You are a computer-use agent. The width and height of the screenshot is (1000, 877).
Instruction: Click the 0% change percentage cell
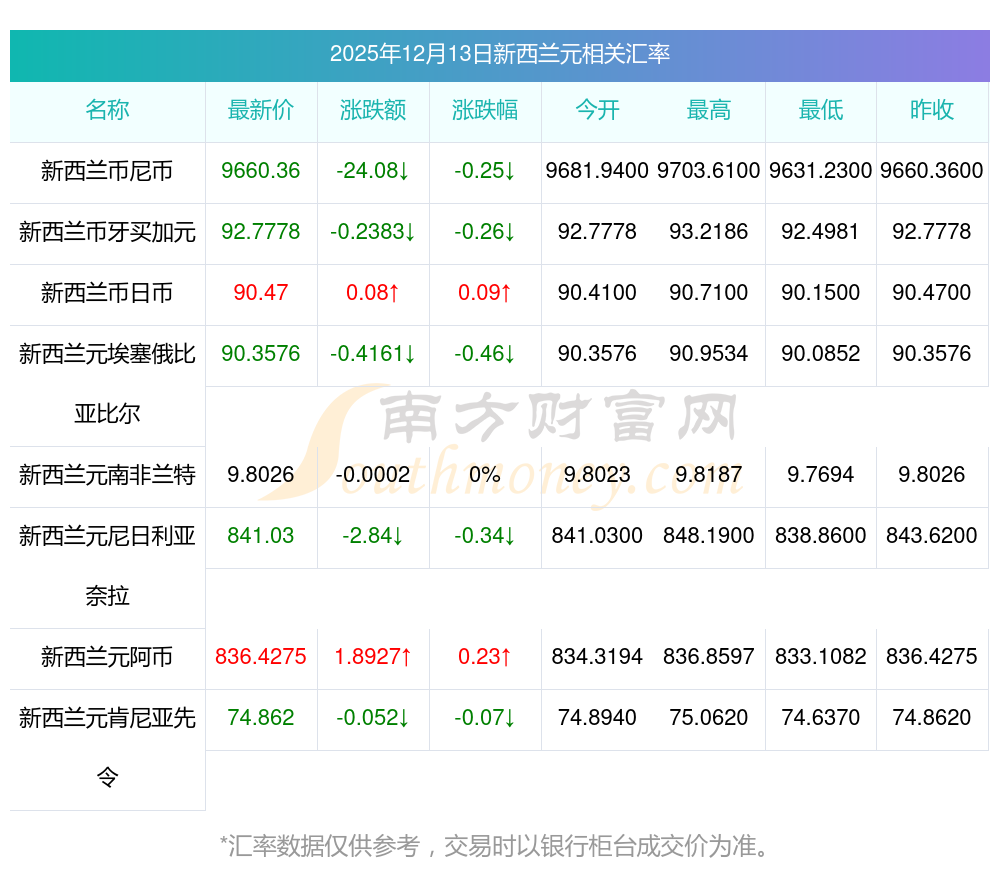(x=485, y=475)
